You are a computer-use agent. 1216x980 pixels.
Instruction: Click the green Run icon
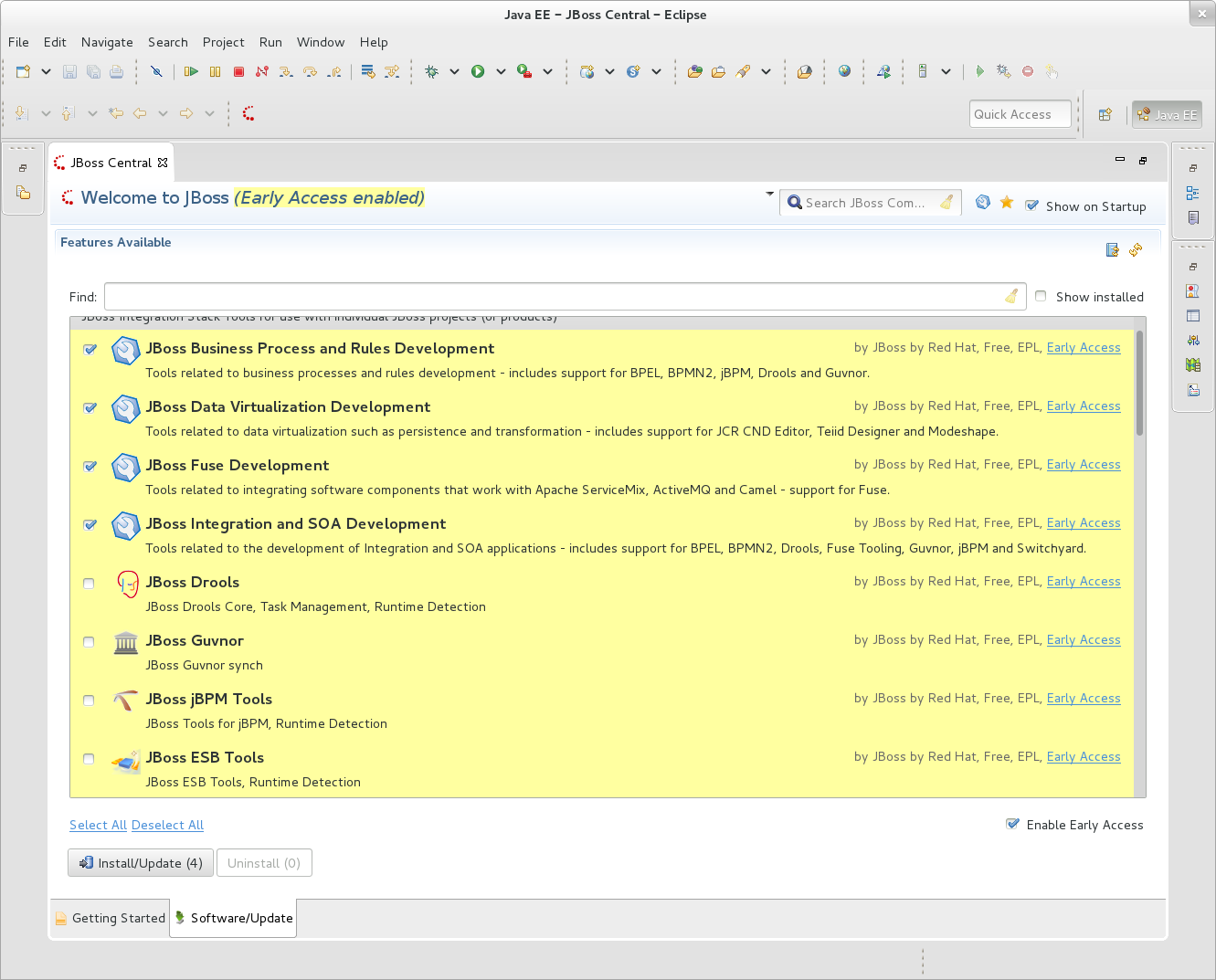478,71
